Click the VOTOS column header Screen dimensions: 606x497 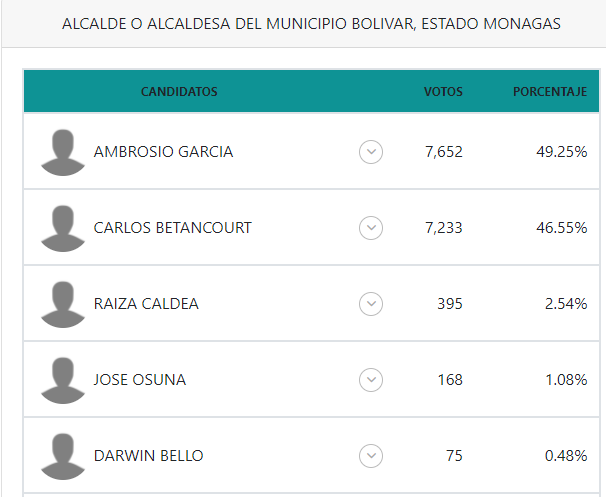coord(443,92)
